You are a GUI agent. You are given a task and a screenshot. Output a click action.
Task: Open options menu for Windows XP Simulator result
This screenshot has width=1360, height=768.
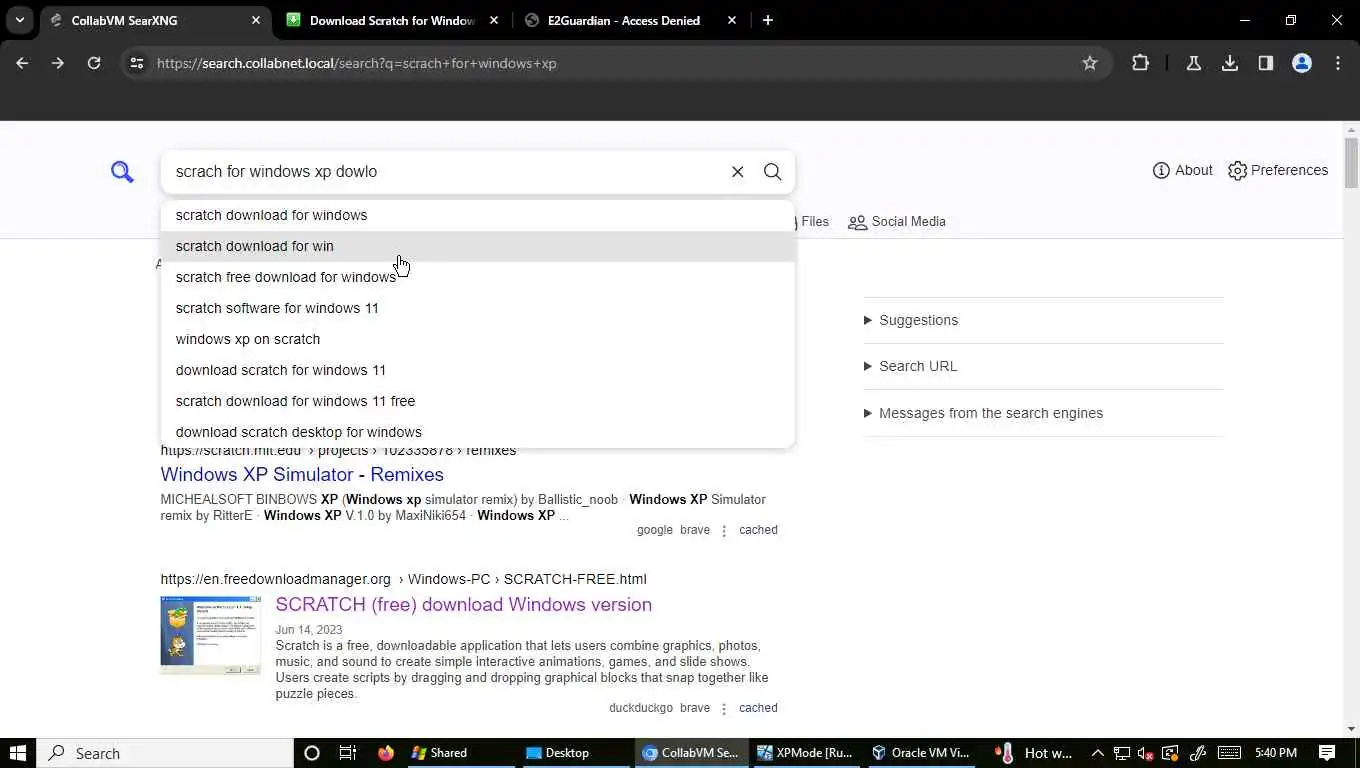[x=724, y=530]
